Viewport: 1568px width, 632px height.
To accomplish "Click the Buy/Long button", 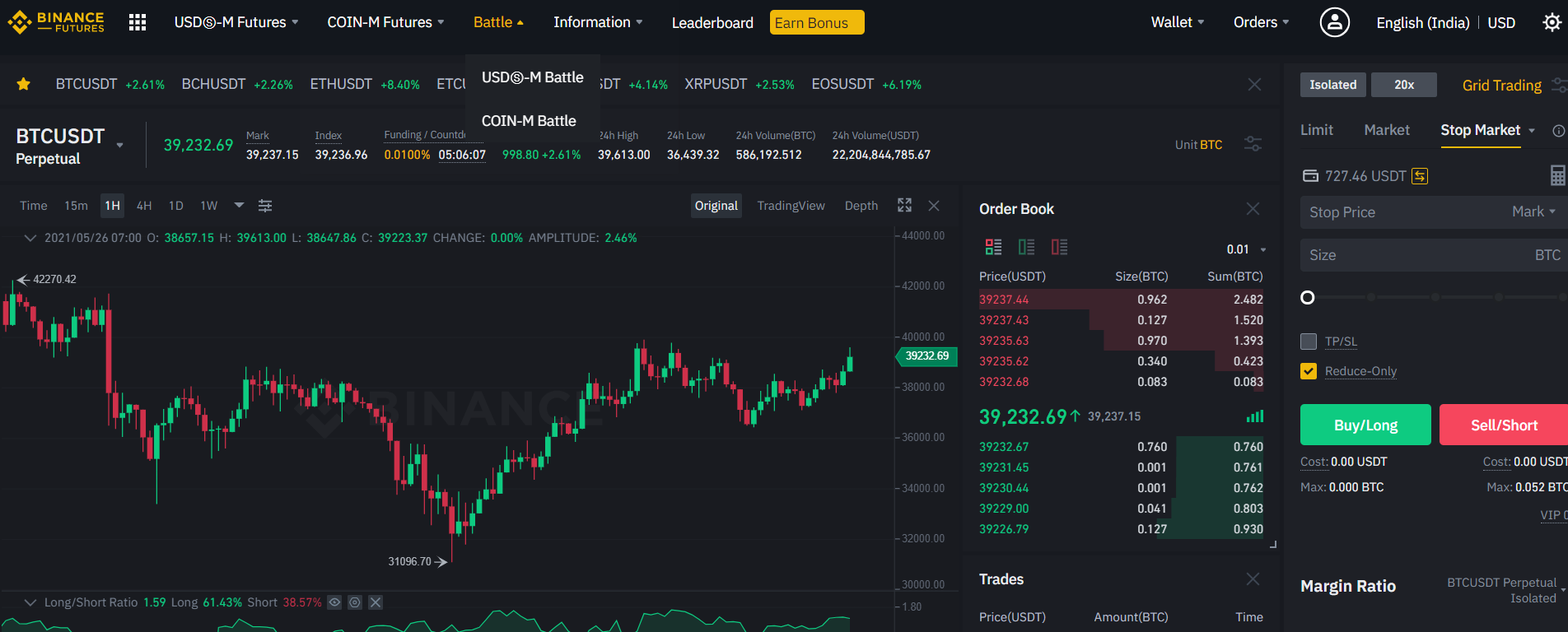I will (1365, 425).
